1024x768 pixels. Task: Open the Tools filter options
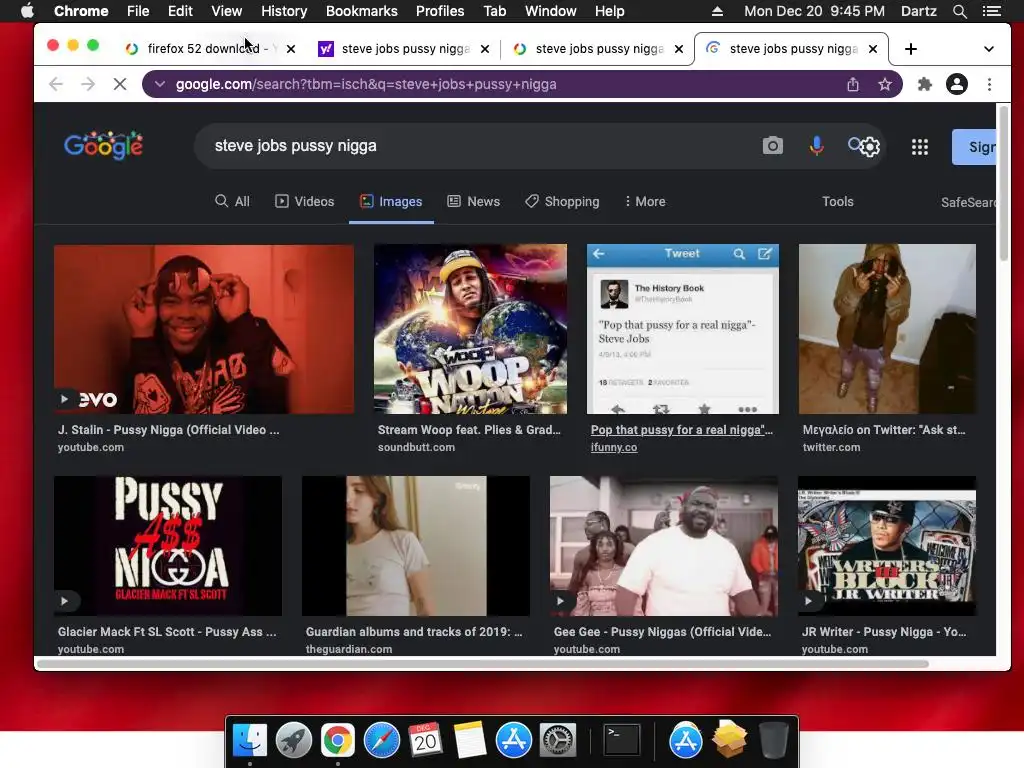pos(838,201)
